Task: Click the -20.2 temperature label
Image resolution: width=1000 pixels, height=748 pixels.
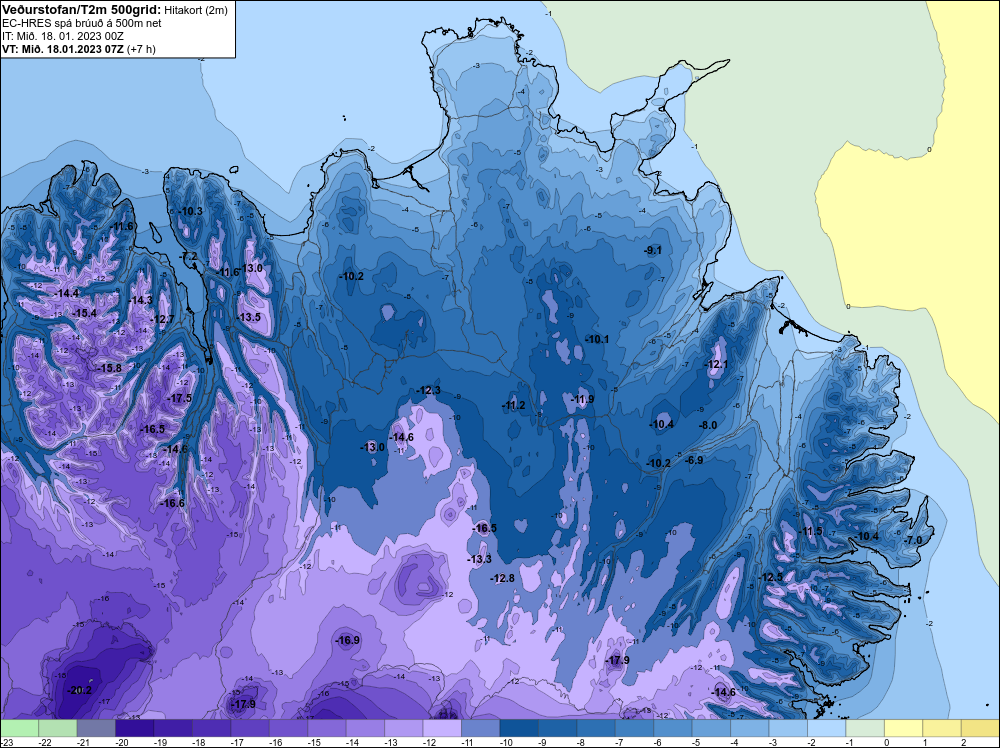Action: [80, 690]
